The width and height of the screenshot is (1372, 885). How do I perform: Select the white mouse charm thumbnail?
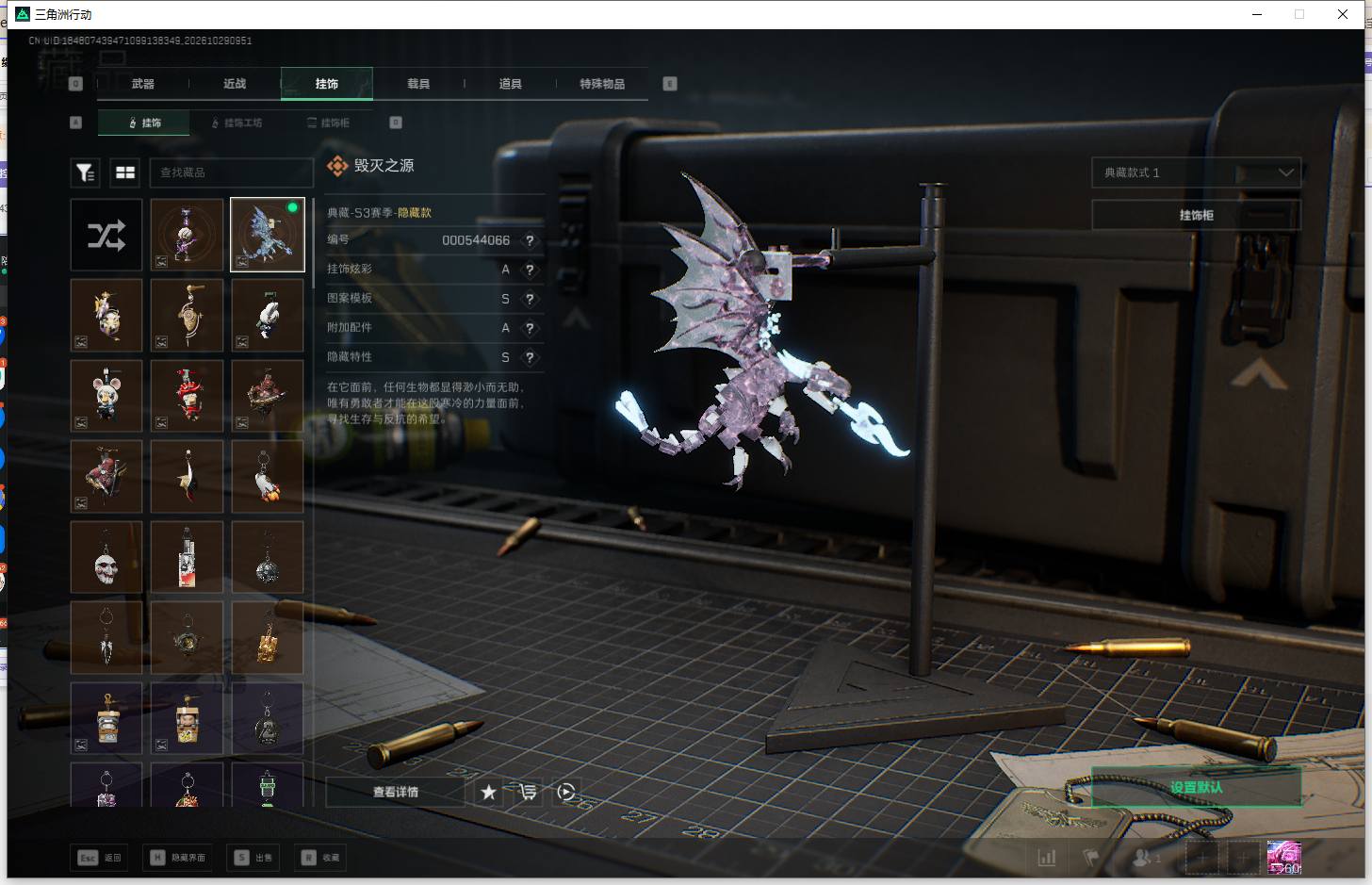[106, 396]
